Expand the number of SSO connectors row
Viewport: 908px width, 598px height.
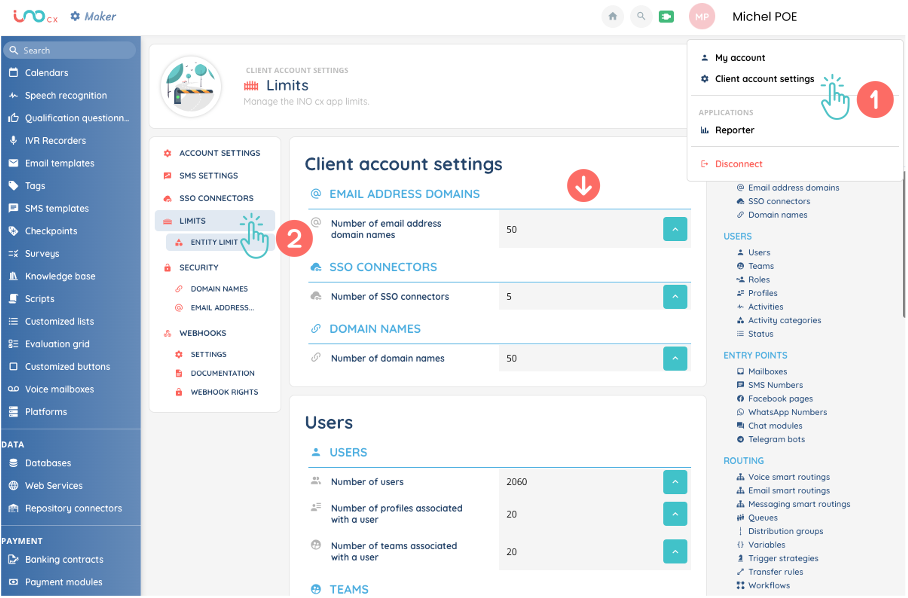tap(675, 297)
